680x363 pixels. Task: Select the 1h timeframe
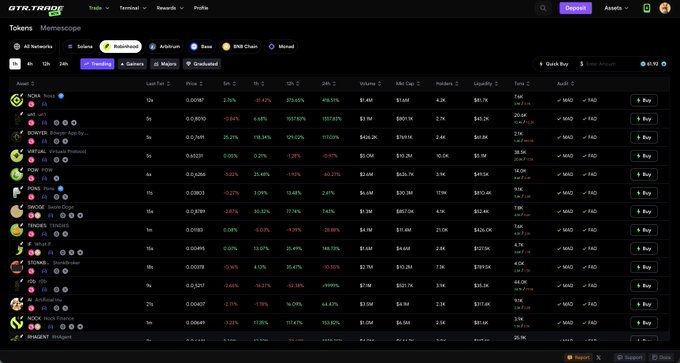tap(15, 64)
